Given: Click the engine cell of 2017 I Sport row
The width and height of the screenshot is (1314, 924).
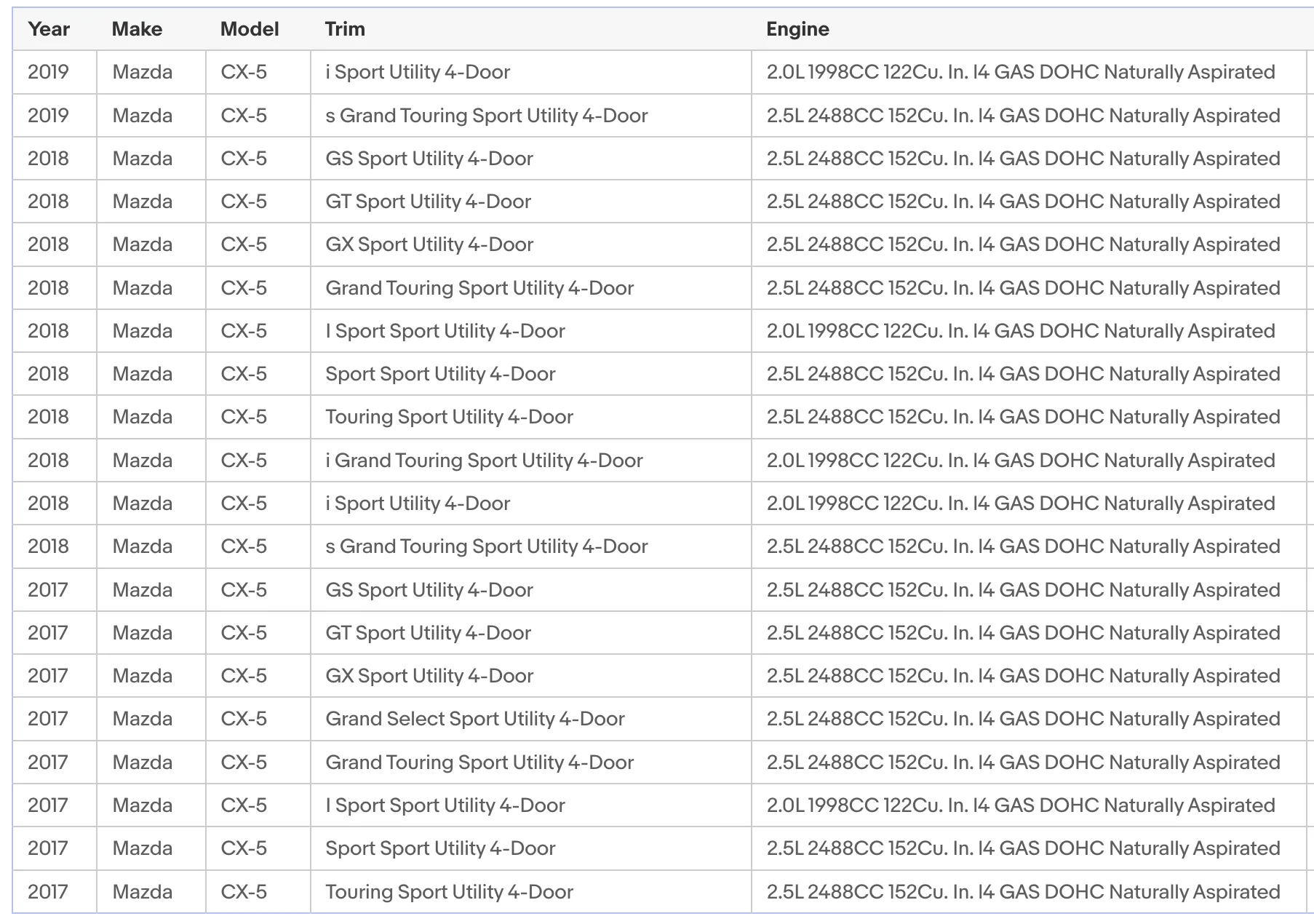Looking at the screenshot, I should coord(1029,805).
